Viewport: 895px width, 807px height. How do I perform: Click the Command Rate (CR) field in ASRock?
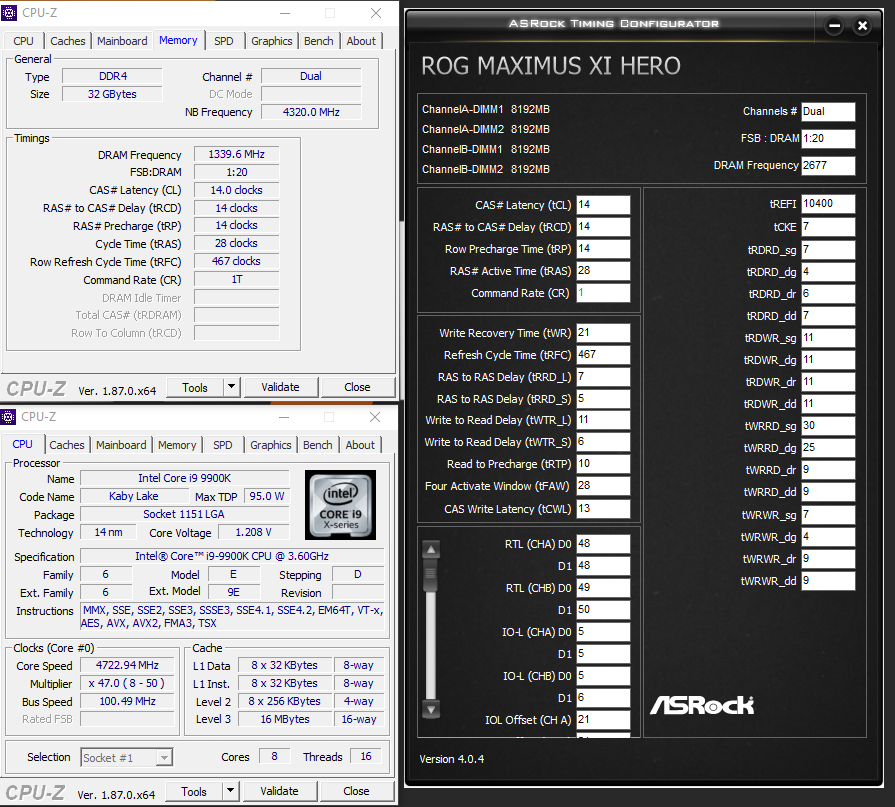(x=603, y=293)
